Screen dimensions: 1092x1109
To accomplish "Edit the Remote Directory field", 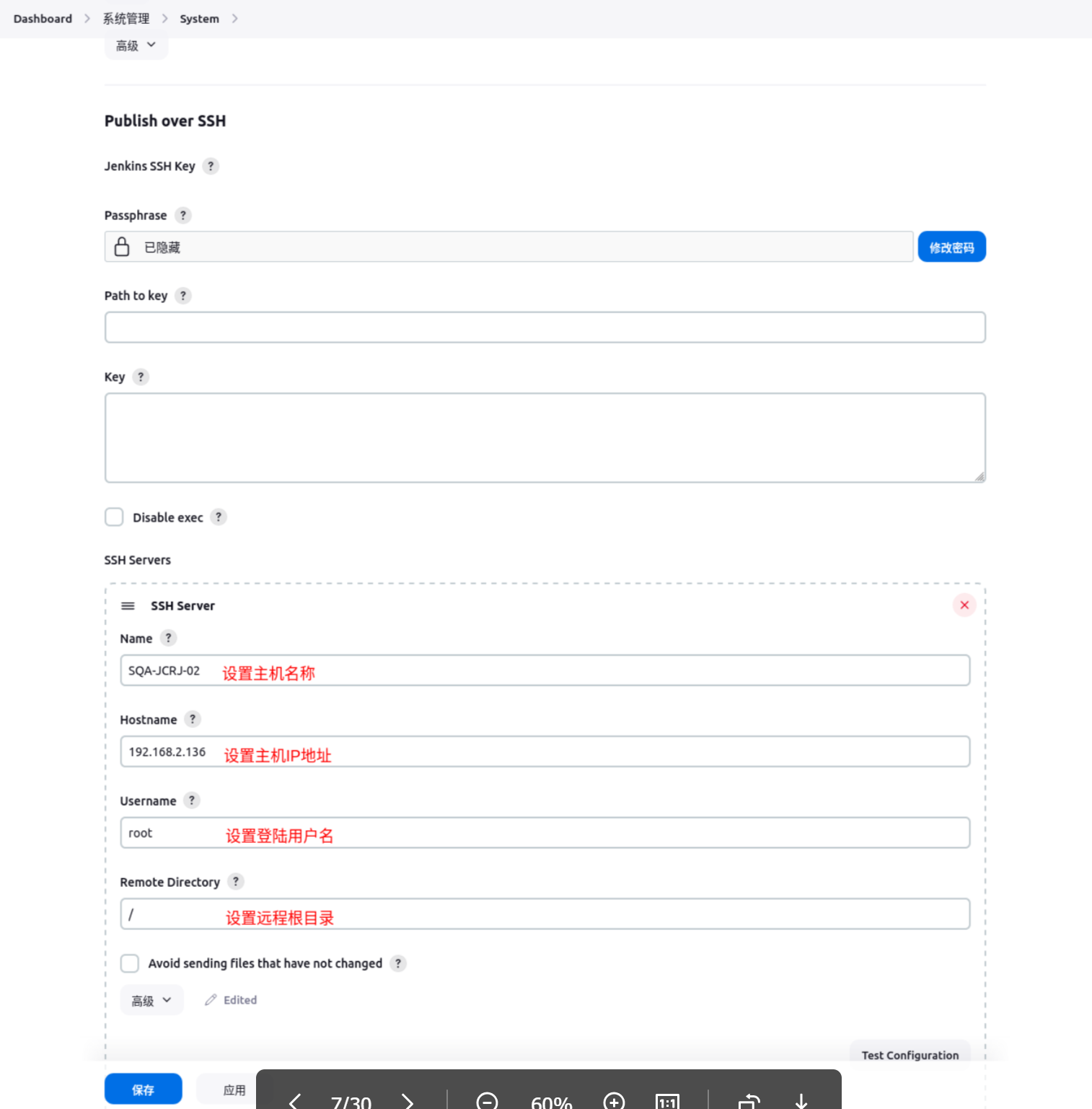I will pos(545,913).
